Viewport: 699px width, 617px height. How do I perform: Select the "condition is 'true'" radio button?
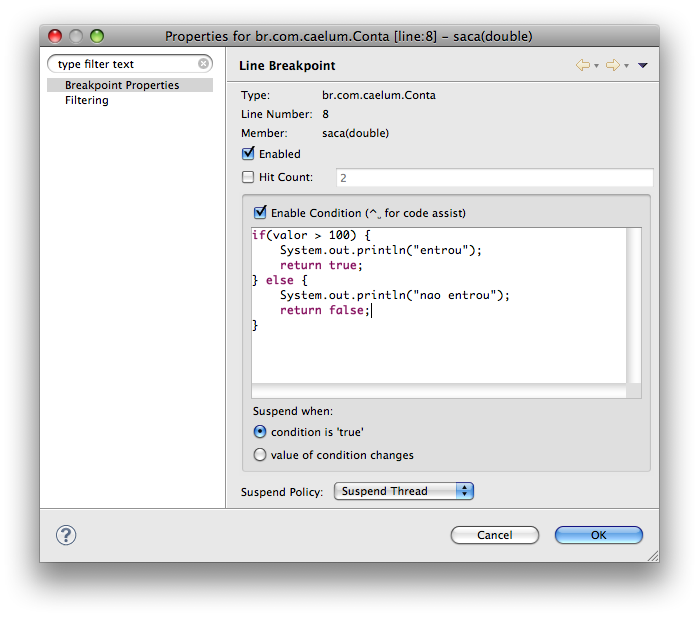point(260,432)
